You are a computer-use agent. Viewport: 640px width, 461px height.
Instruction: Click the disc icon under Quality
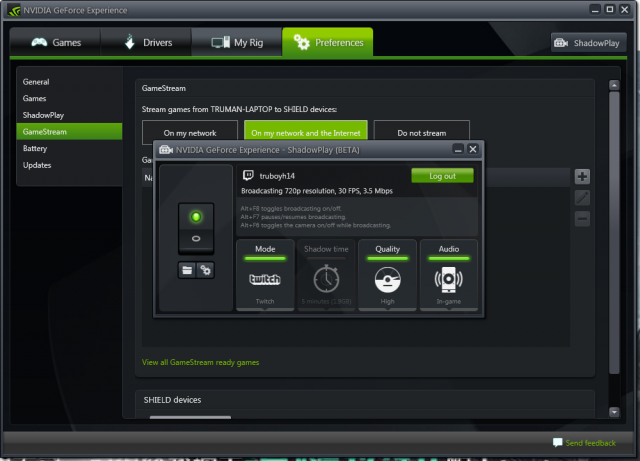click(x=387, y=280)
